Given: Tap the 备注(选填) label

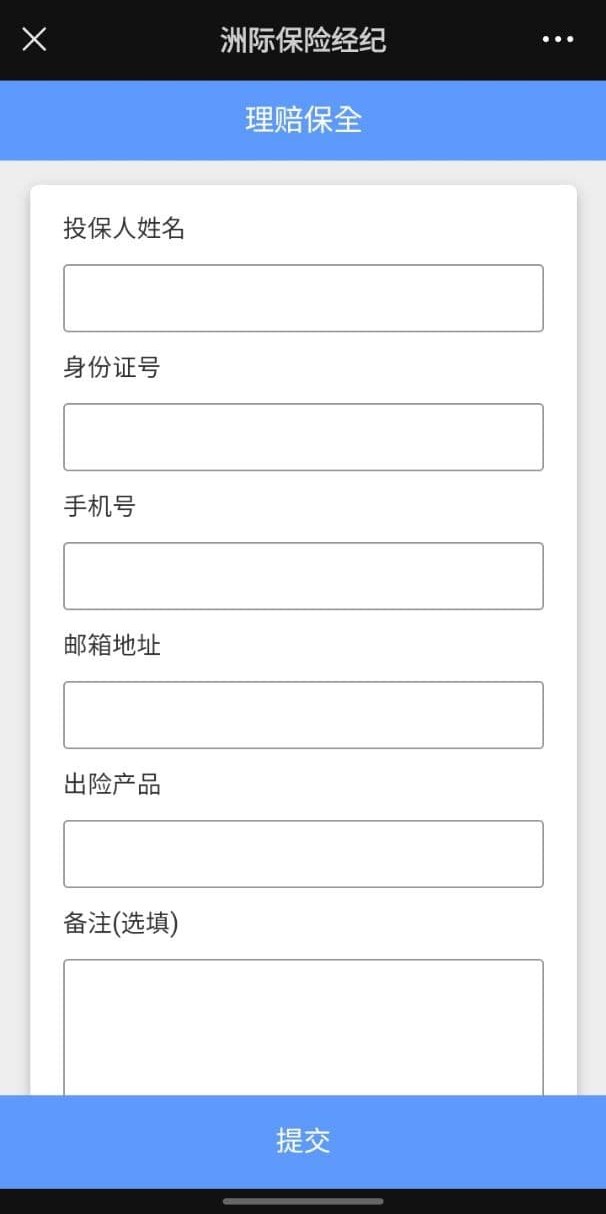Looking at the screenshot, I should tap(121, 923).
